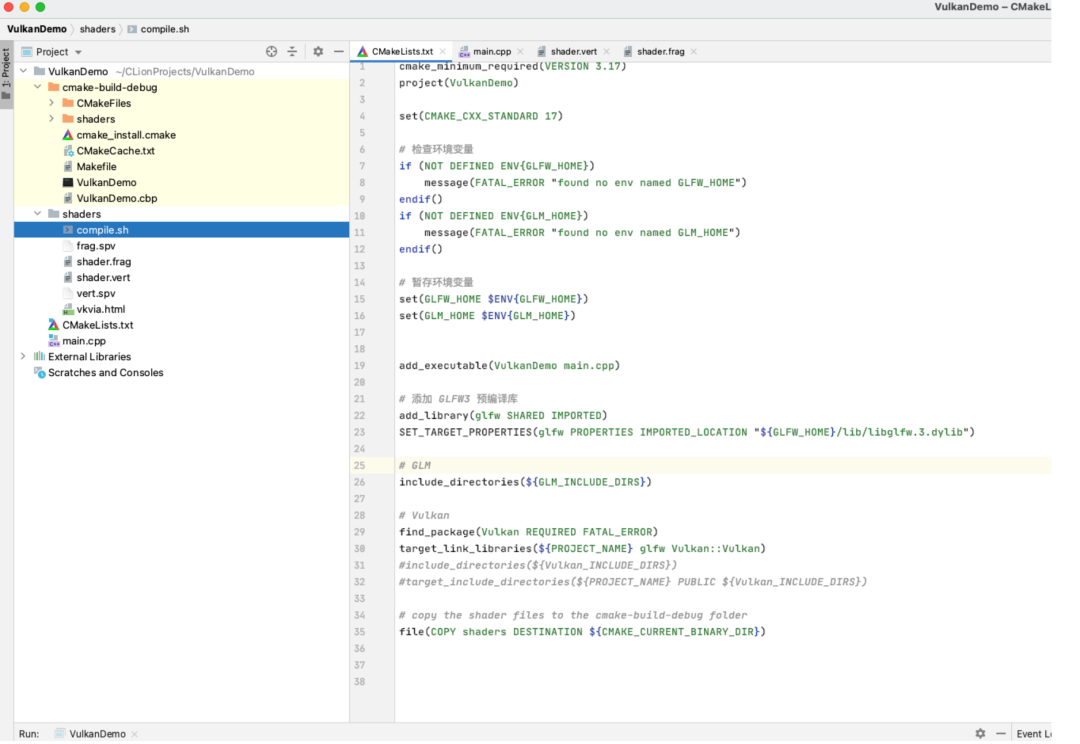1080x744 pixels.
Task: Close the CMakeLists.txt tab
Action: click(x=443, y=52)
